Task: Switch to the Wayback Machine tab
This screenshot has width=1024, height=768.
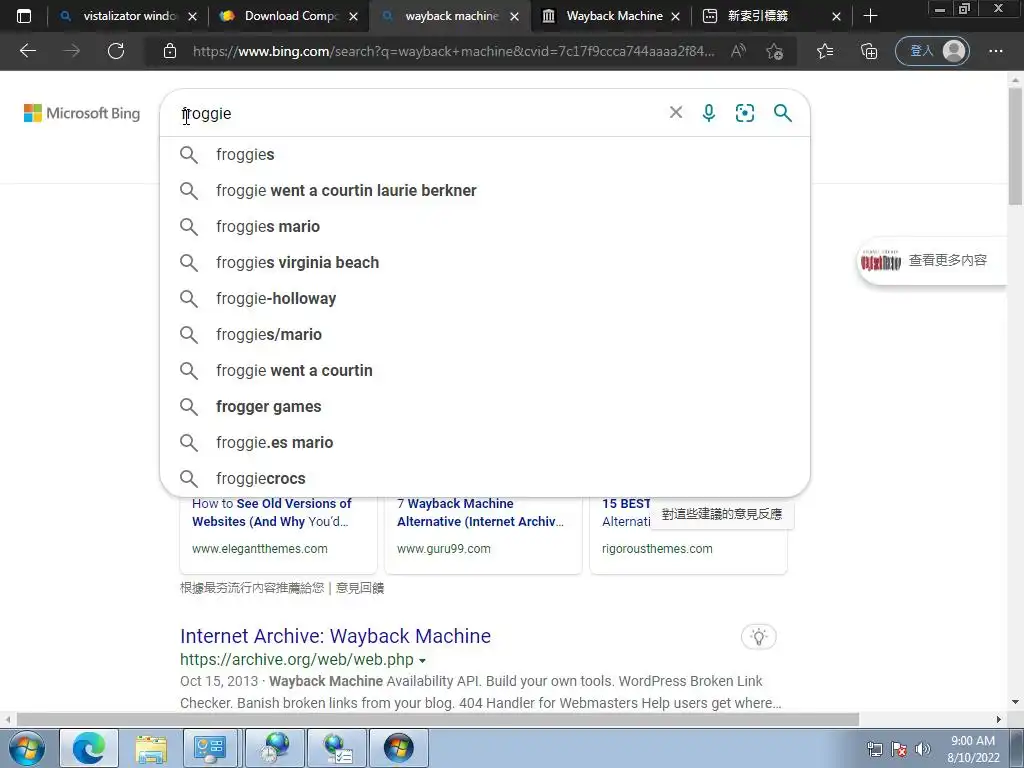Action: (x=614, y=16)
